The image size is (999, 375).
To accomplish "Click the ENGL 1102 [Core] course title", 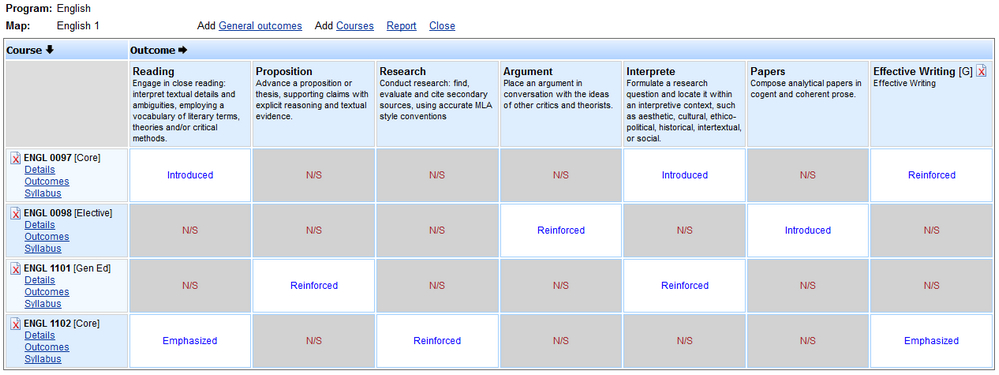I will click(62, 323).
